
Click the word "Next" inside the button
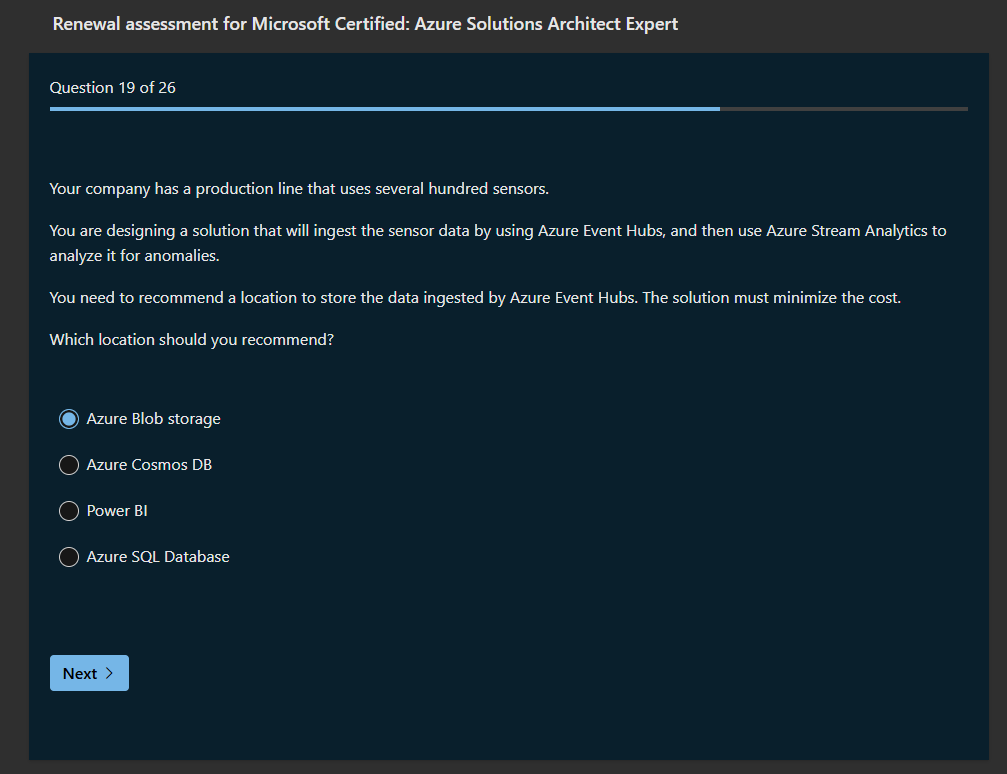coord(80,674)
